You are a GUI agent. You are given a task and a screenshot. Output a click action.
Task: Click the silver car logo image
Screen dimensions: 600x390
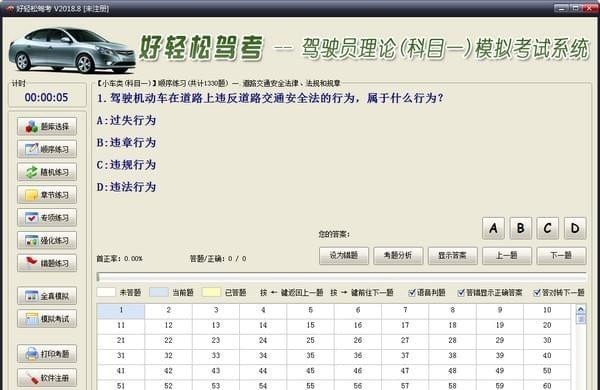72,50
